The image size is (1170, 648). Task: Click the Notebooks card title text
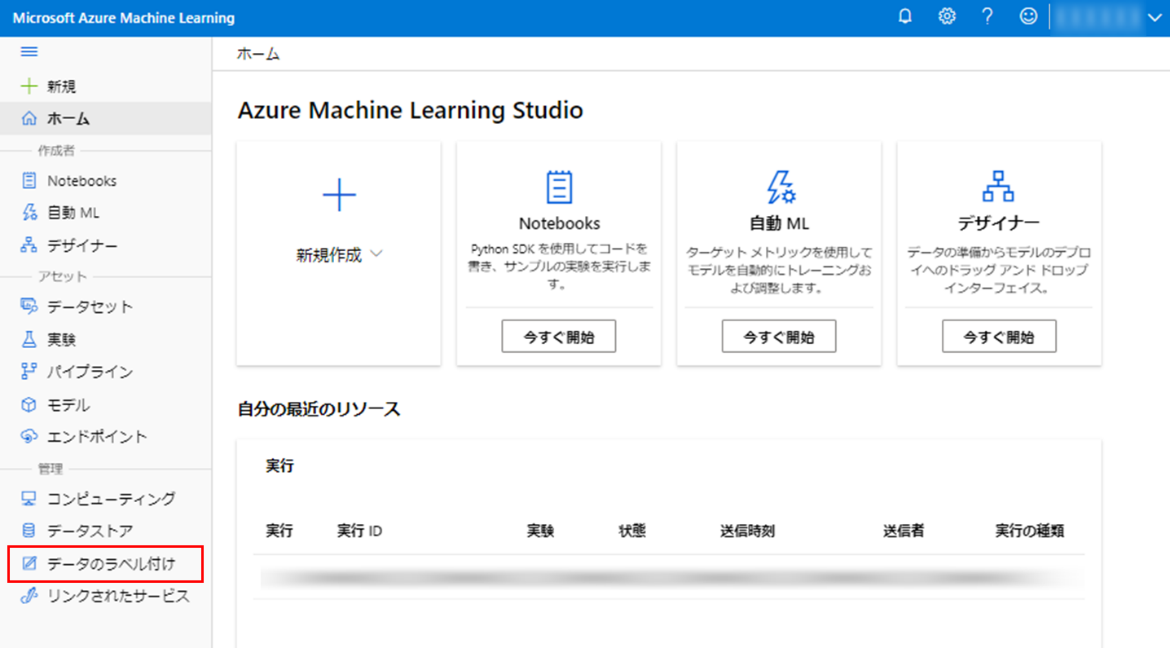[559, 223]
